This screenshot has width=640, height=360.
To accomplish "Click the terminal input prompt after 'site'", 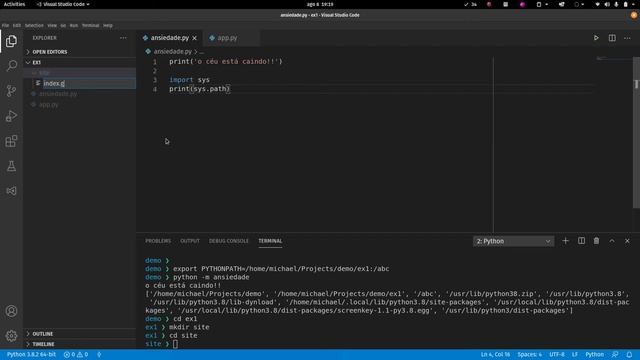I will (175, 344).
